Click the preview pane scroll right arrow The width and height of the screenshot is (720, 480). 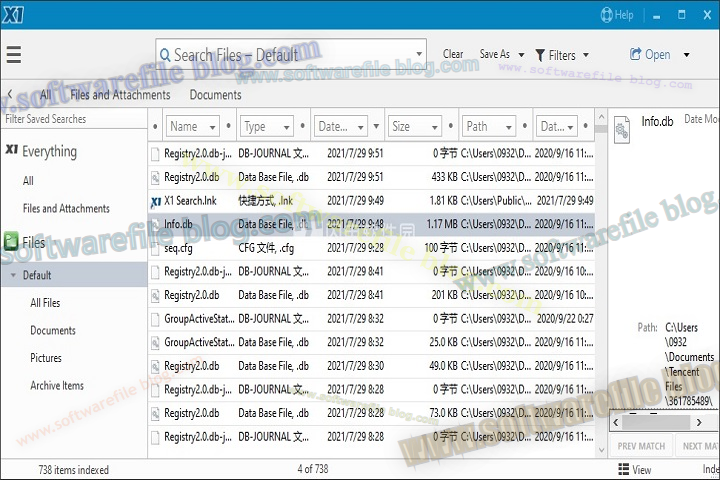(699, 422)
